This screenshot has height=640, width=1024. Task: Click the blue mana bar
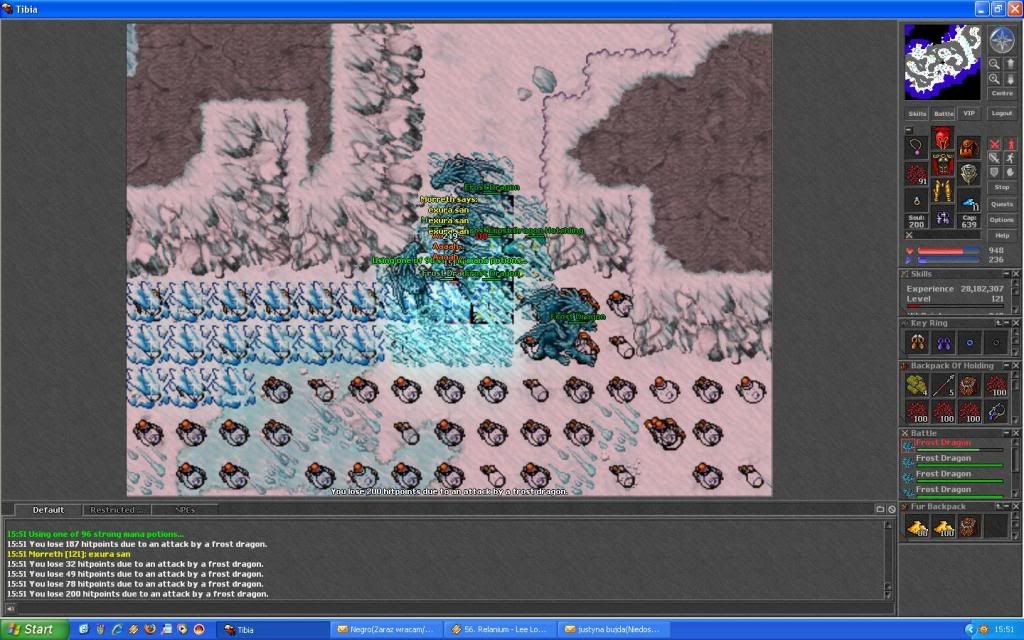948,260
